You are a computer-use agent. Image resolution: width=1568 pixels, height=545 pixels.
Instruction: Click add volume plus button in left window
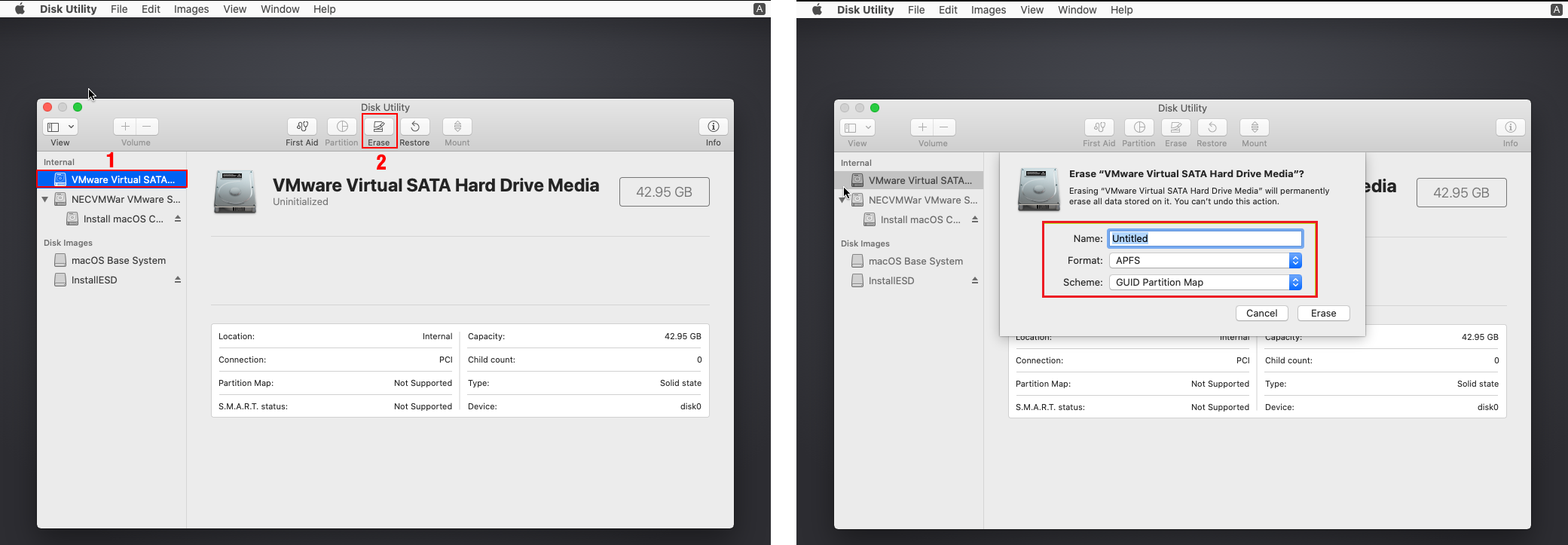[x=125, y=127]
